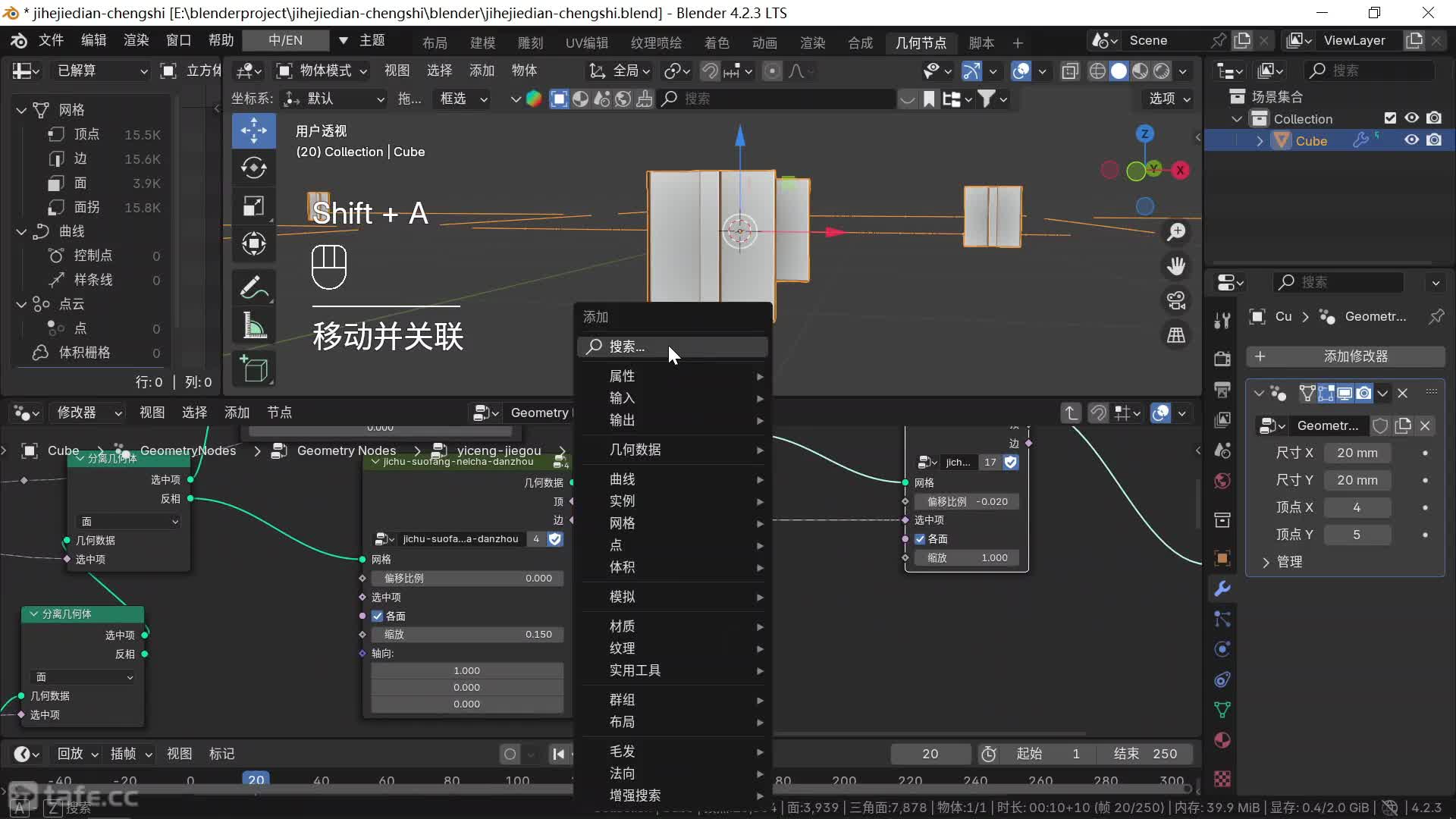Select the Measure ruler tool

click(253, 326)
